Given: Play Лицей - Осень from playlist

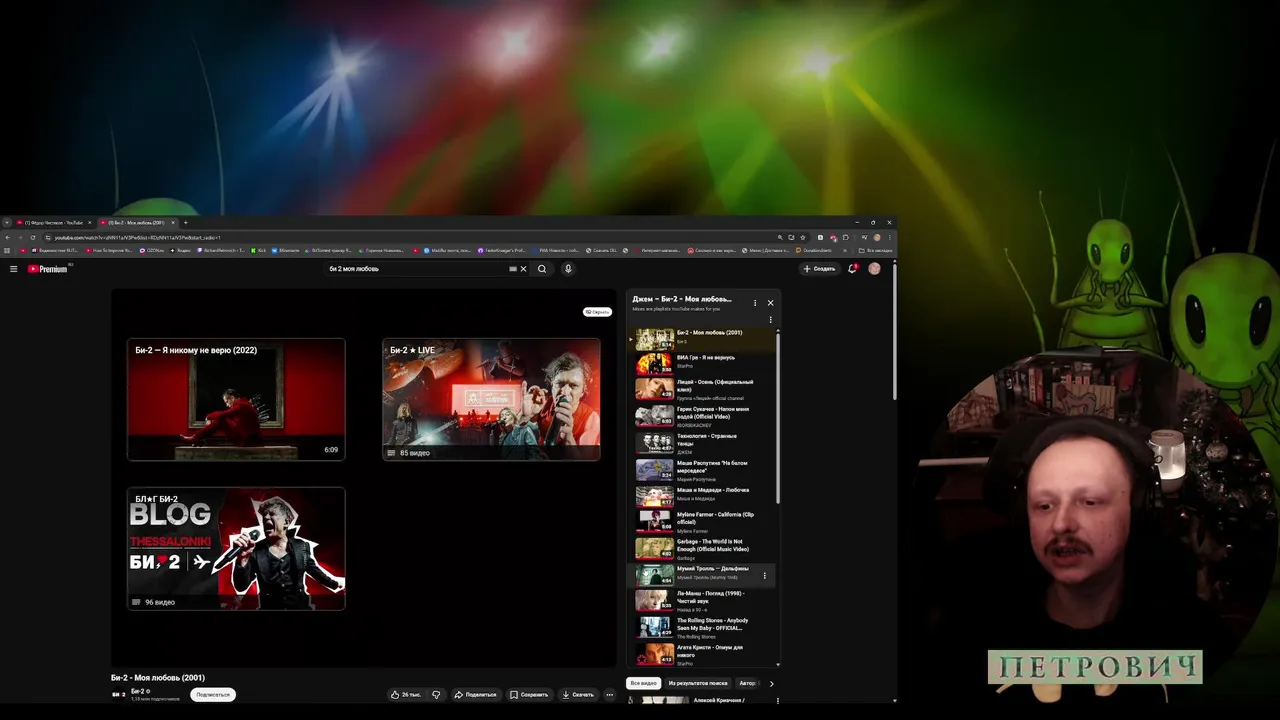Looking at the screenshot, I should tap(701, 389).
